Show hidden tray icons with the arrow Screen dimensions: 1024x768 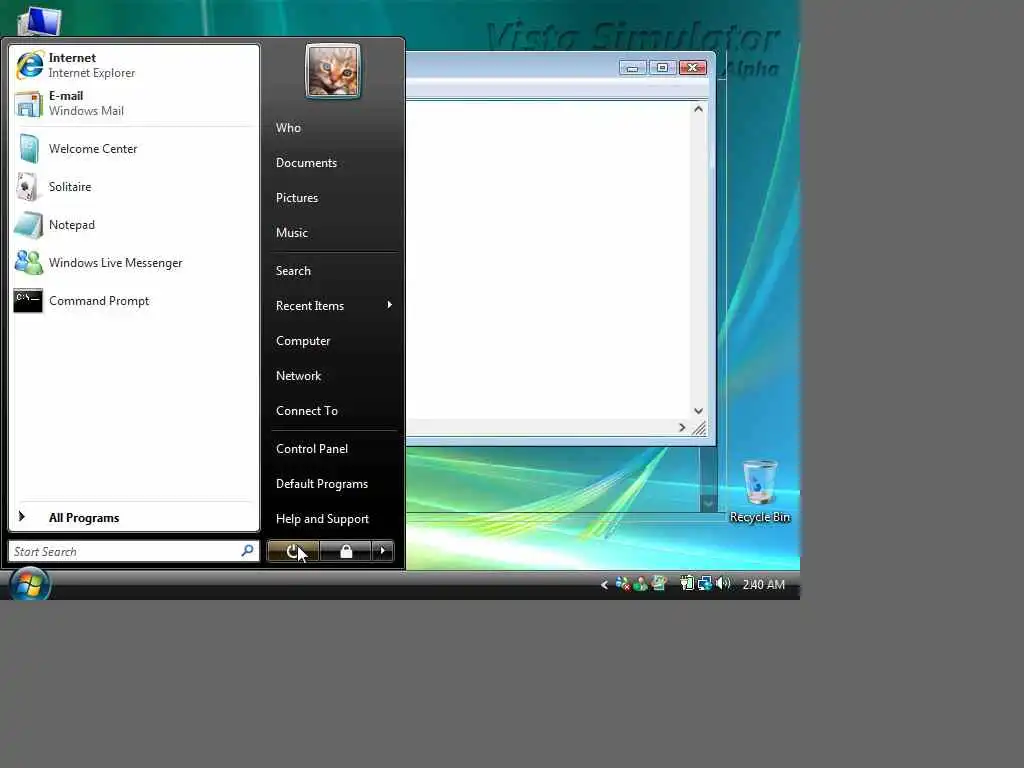(604, 584)
